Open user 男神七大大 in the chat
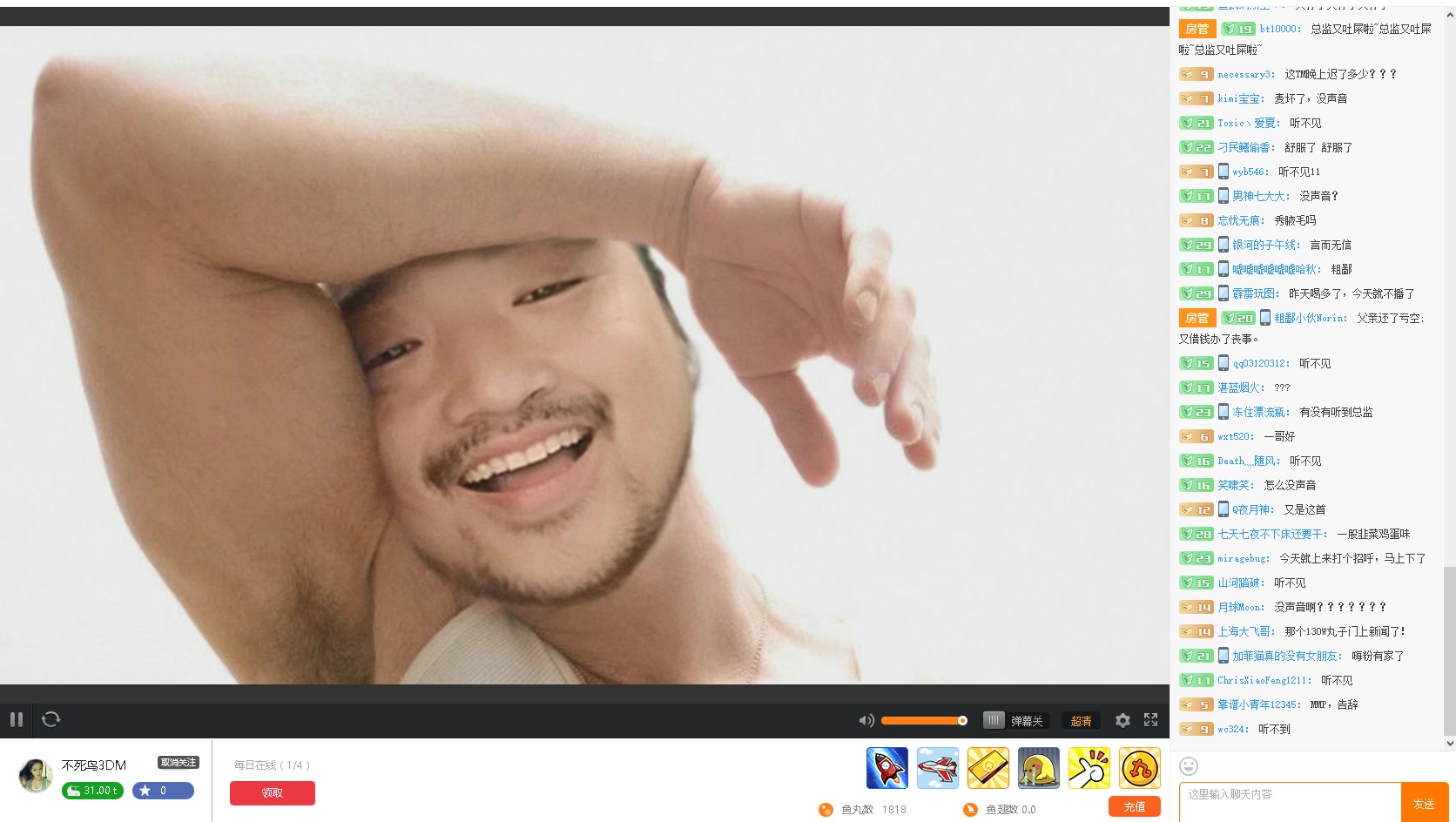The height and width of the screenshot is (822, 1456). 1261,196
